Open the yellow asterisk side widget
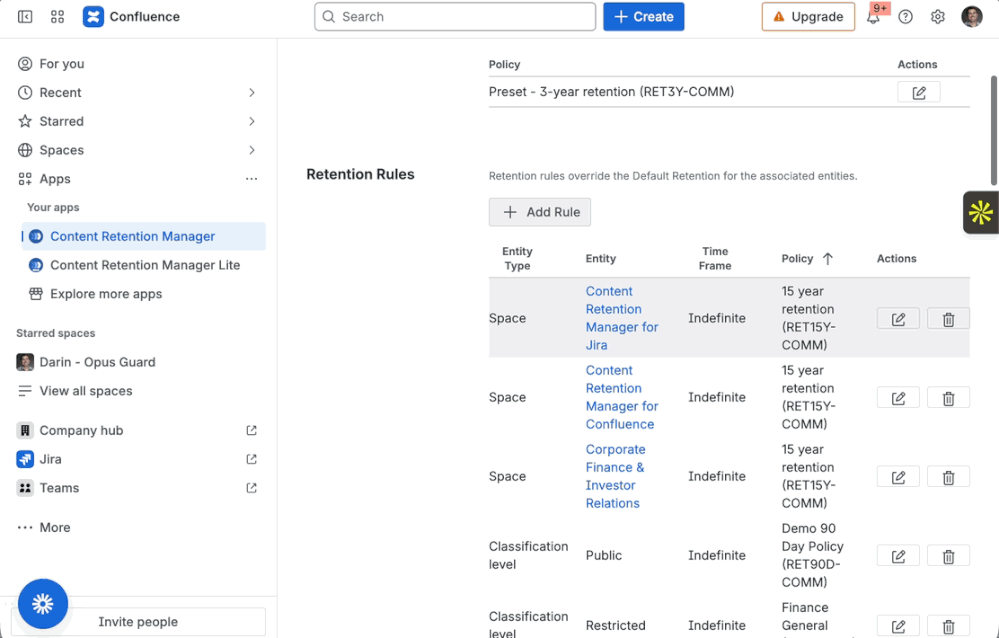The height and width of the screenshot is (638, 999). click(981, 212)
